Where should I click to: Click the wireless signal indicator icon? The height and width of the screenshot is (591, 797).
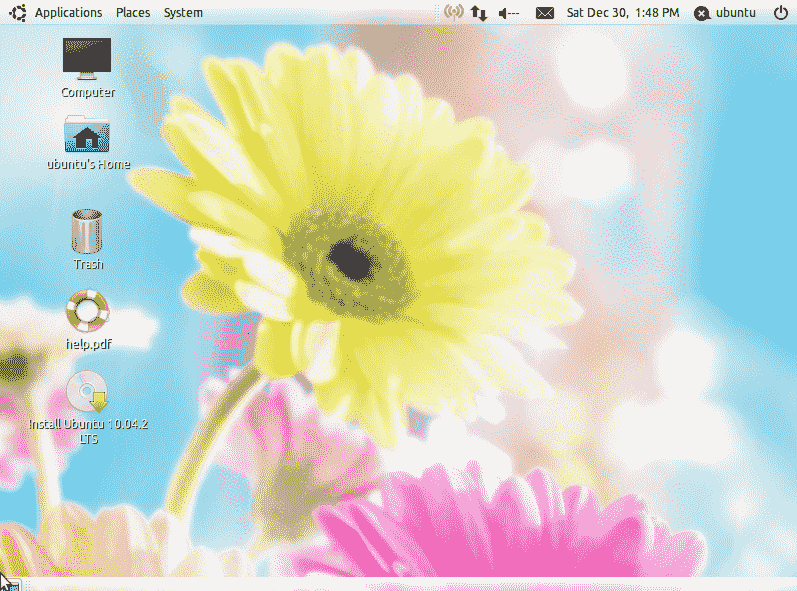coord(453,13)
